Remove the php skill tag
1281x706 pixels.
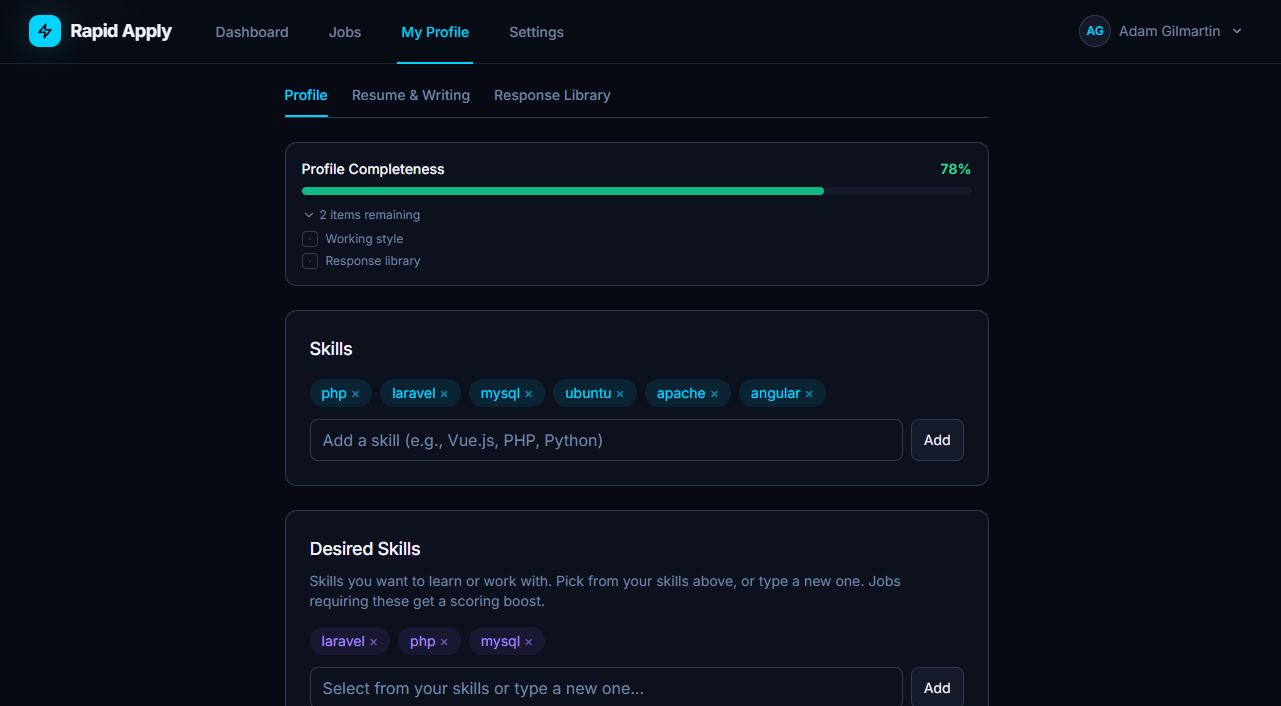coord(355,394)
